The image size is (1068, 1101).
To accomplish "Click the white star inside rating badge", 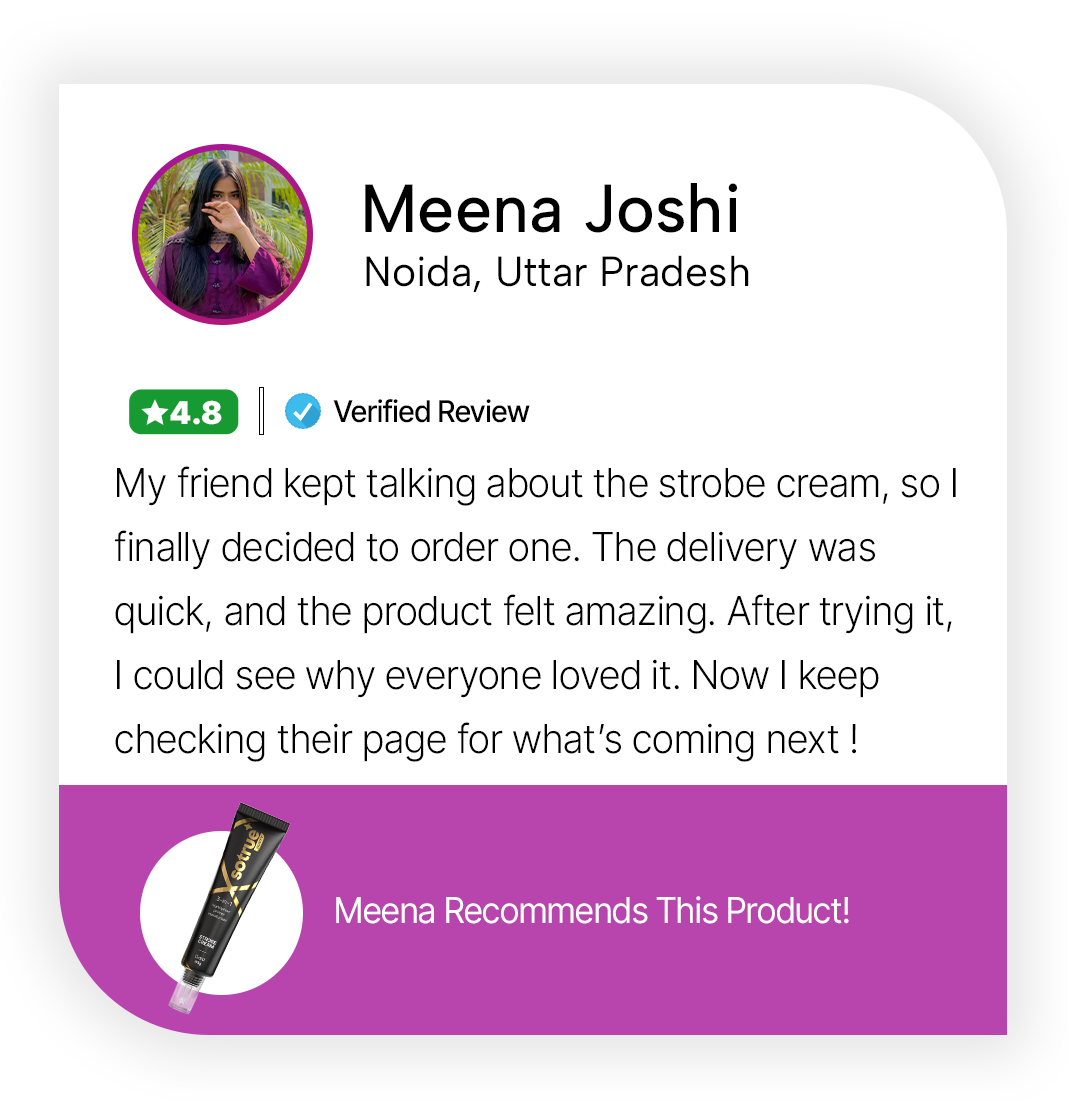I will pos(154,412).
